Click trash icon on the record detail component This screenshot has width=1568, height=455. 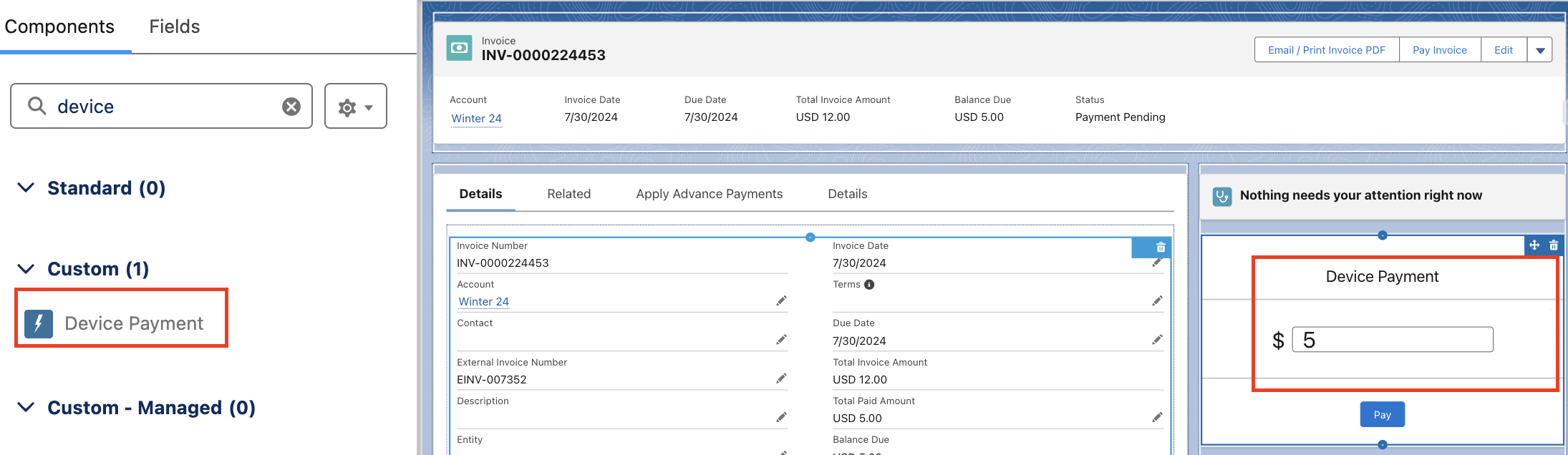click(1161, 248)
